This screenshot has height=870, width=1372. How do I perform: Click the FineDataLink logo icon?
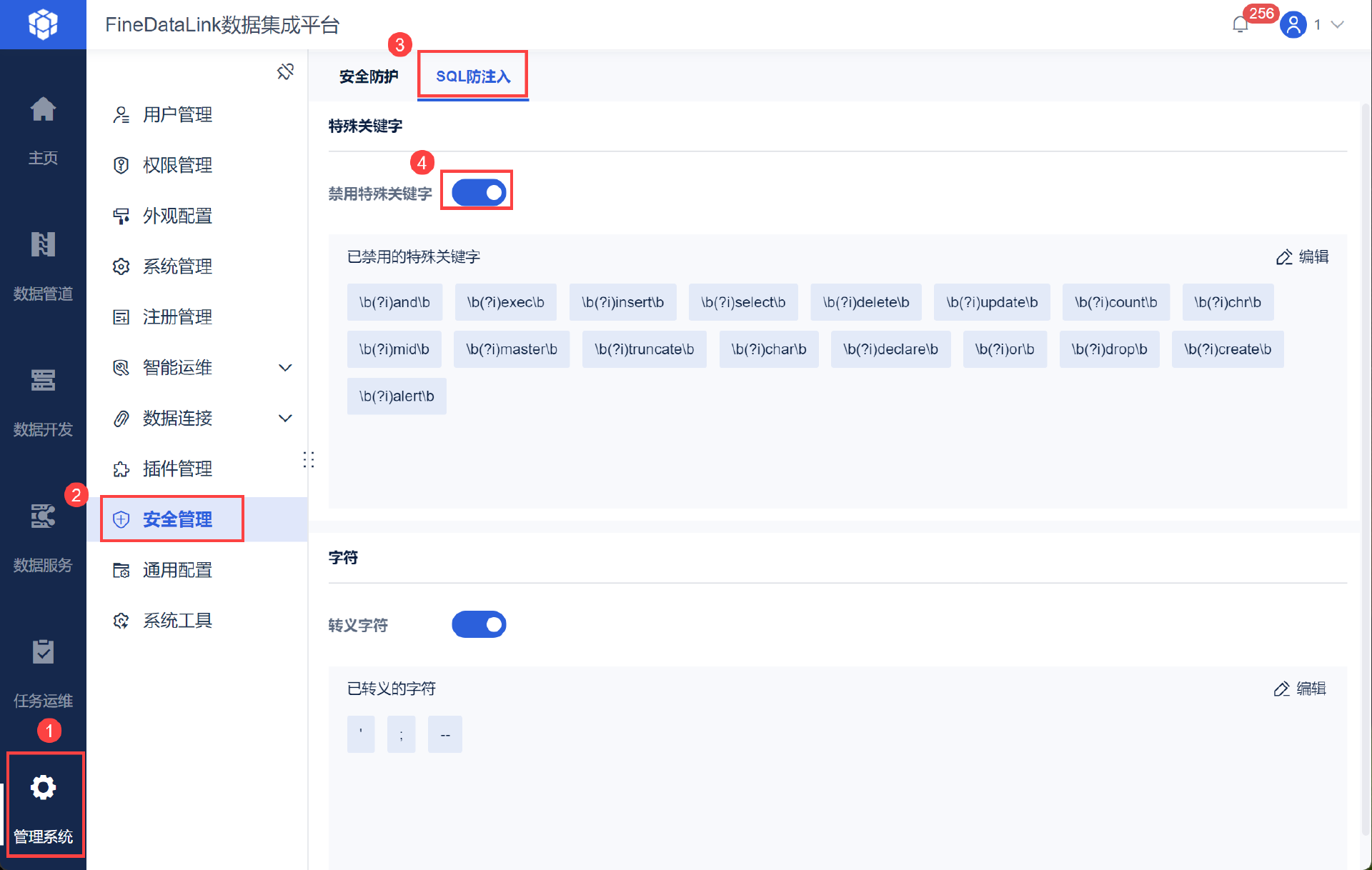(x=43, y=24)
